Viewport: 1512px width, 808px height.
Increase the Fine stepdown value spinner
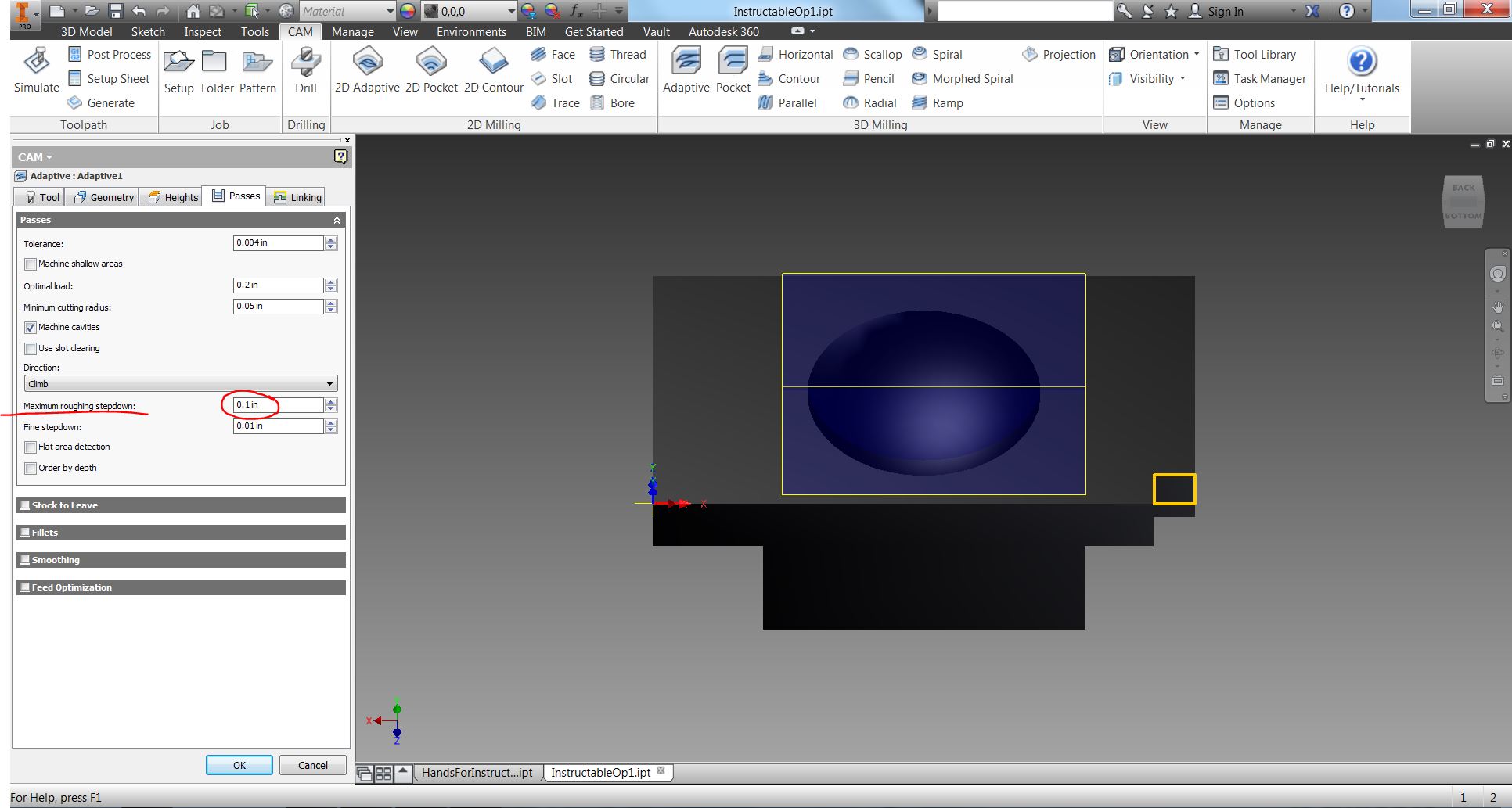point(331,423)
